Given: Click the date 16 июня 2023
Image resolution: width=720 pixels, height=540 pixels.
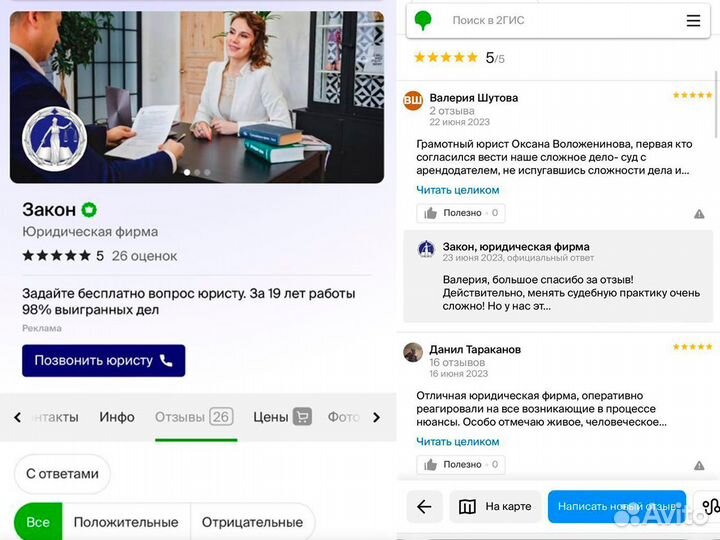Looking at the screenshot, I should (458, 373).
